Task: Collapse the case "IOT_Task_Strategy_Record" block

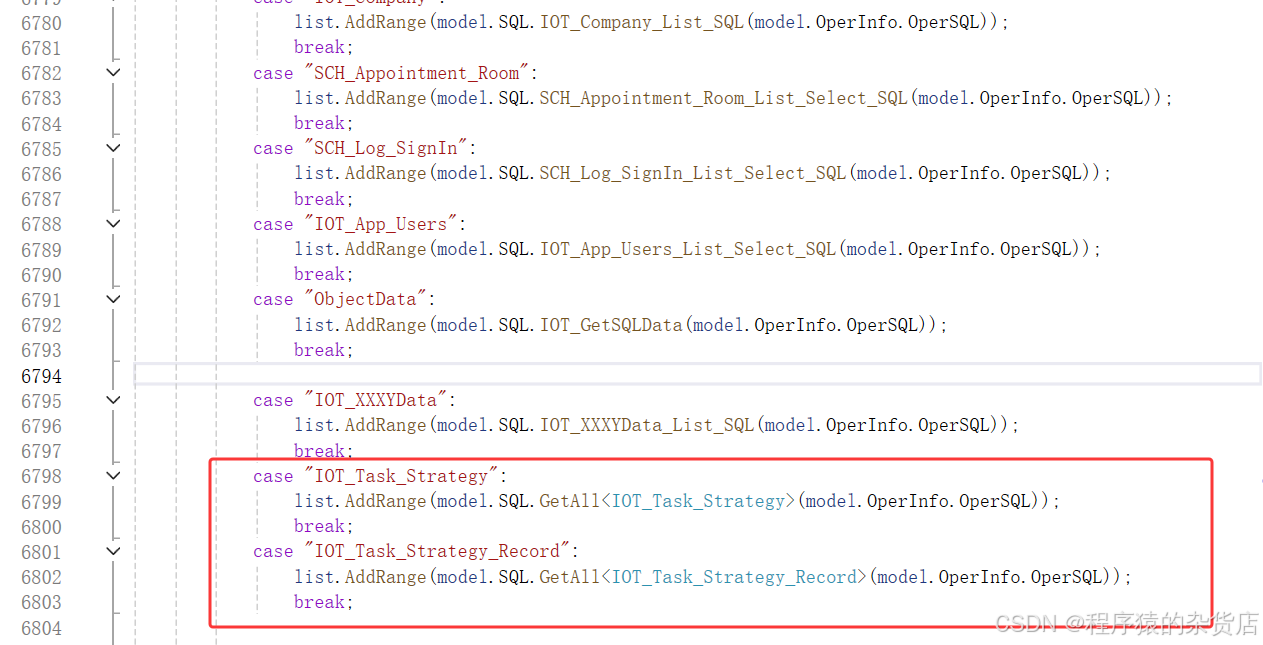Action: 113,551
